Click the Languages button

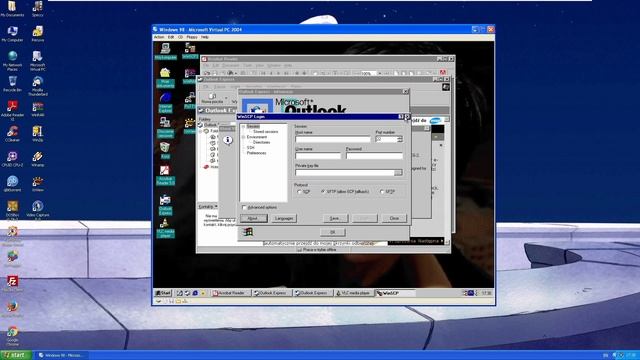[284, 218]
